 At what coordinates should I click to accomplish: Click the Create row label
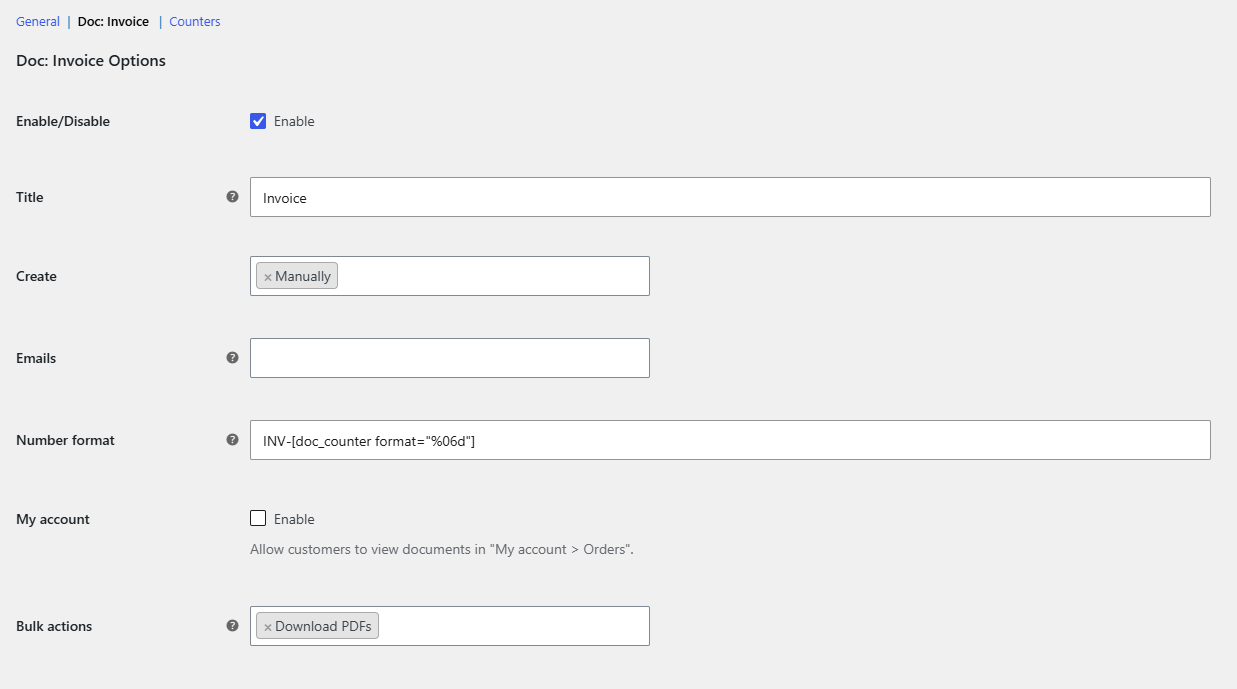(36, 276)
